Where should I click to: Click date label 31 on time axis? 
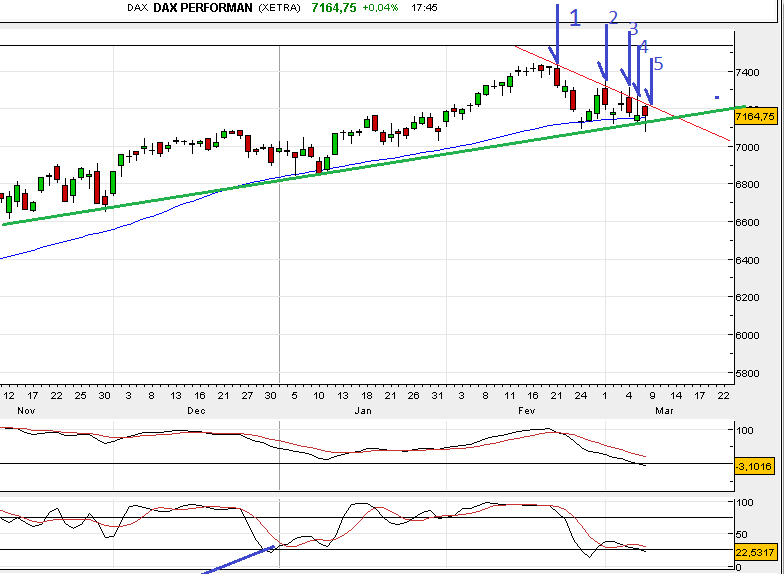pyautogui.click(x=438, y=396)
